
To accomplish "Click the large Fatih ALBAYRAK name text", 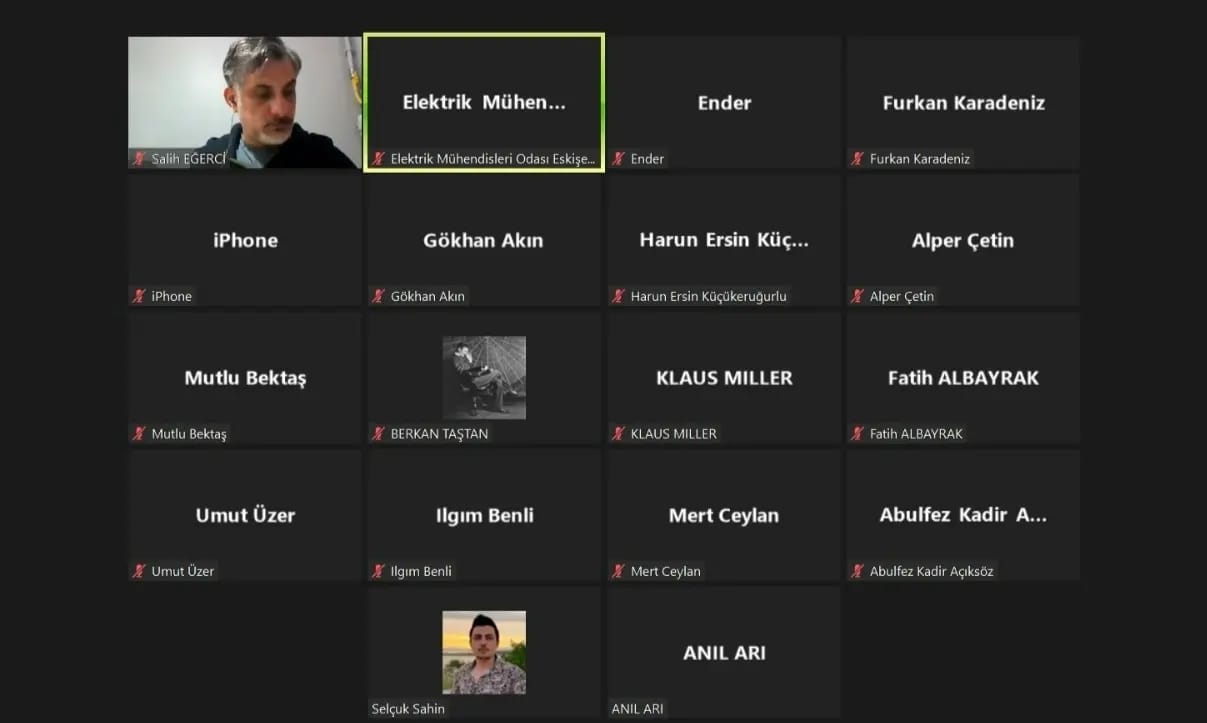I will click(x=963, y=378).
